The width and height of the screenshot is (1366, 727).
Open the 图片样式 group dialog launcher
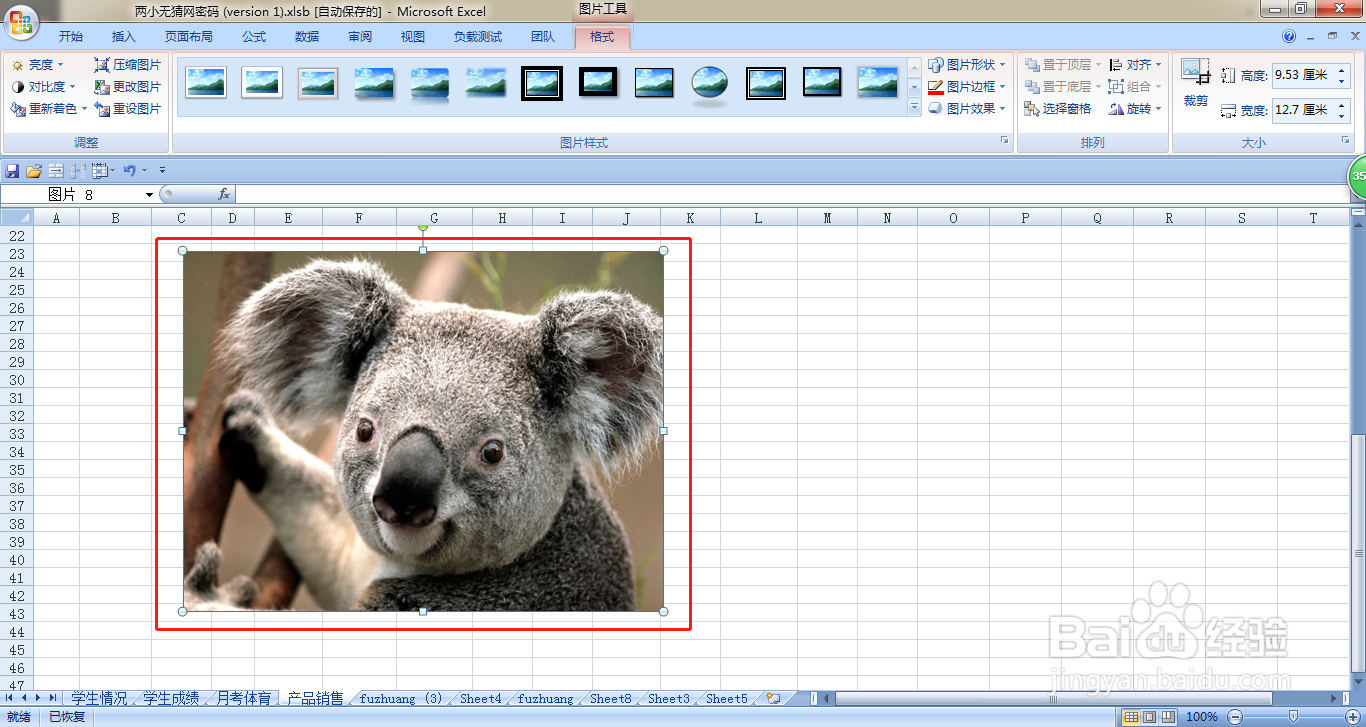[1005, 141]
